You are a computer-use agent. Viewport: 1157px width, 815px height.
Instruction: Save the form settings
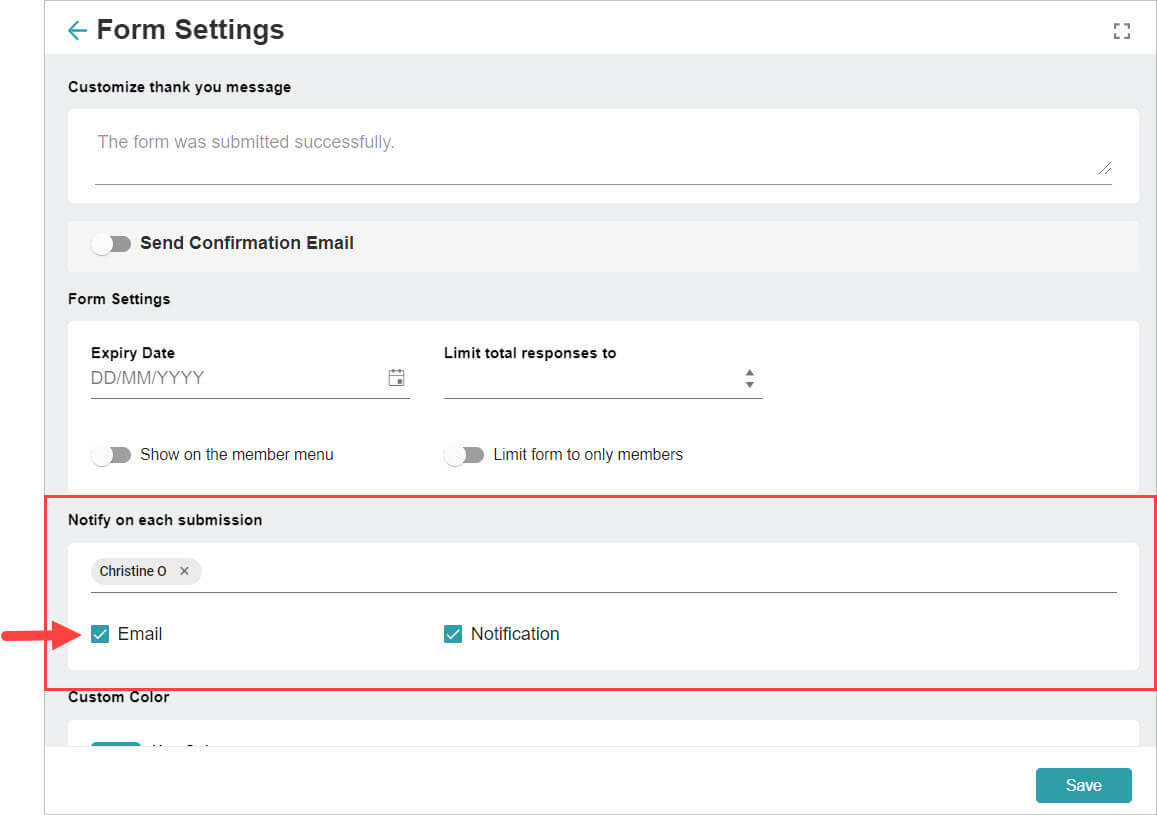(x=1083, y=785)
